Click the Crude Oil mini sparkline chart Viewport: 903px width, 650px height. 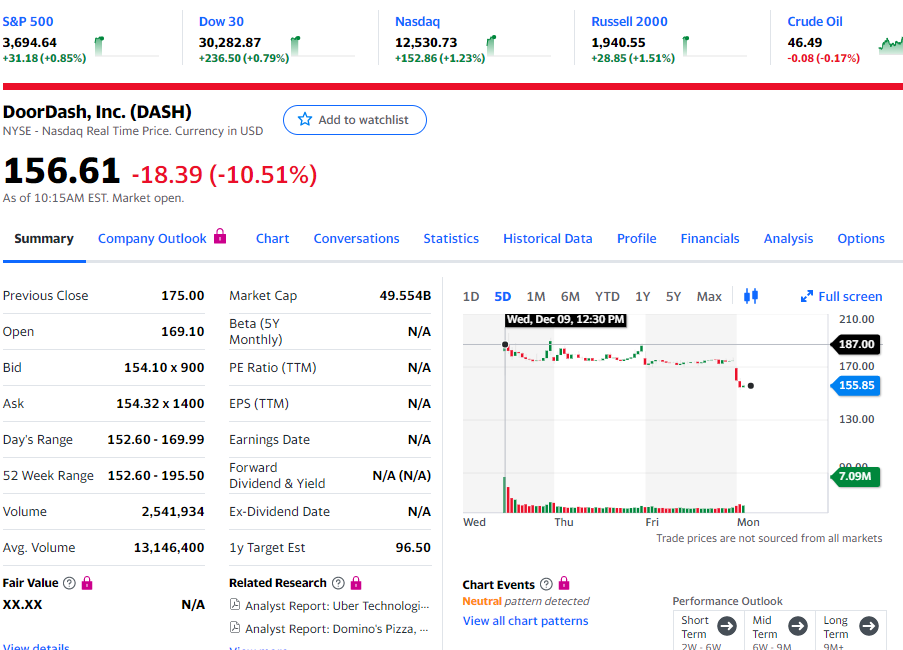(889, 44)
